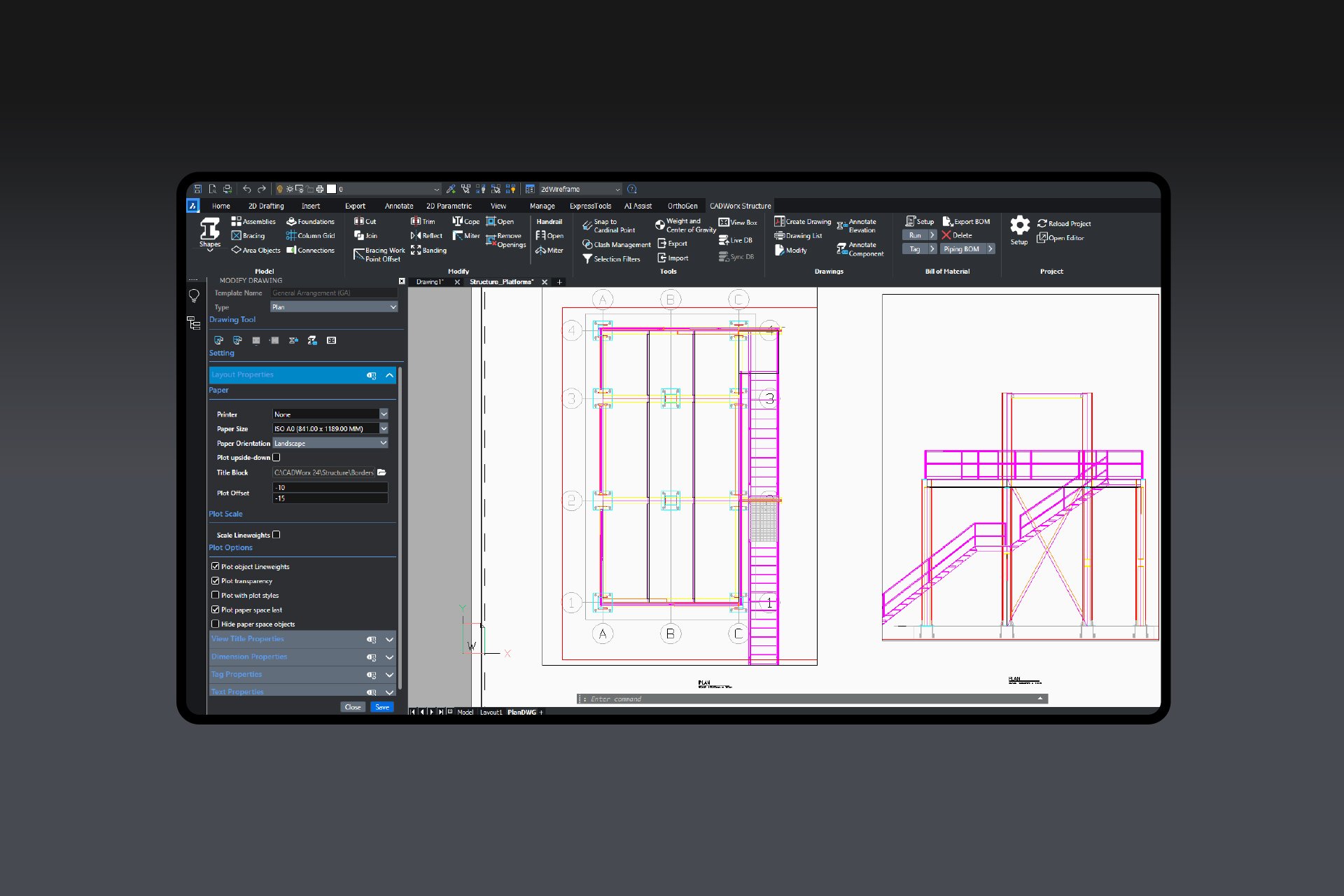Select the Bracing tool in the Model panel
Screen dimensions: 1344x896
coord(250,235)
